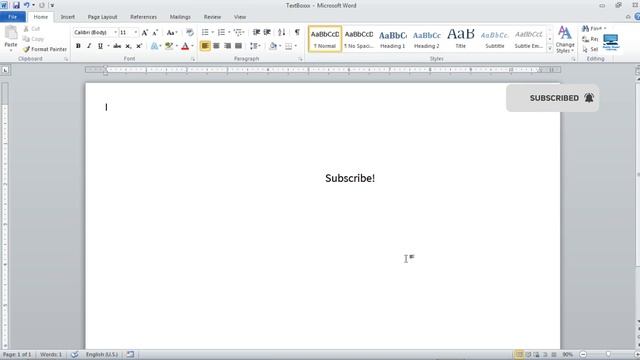This screenshot has height=360, width=640.
Task: Click the Increase Indent icon
Action: click(x=267, y=32)
